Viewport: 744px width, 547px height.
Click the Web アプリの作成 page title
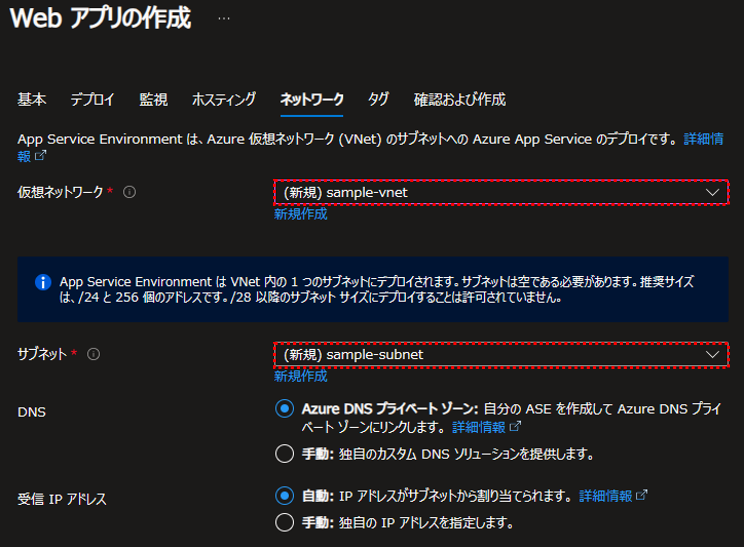[100, 19]
